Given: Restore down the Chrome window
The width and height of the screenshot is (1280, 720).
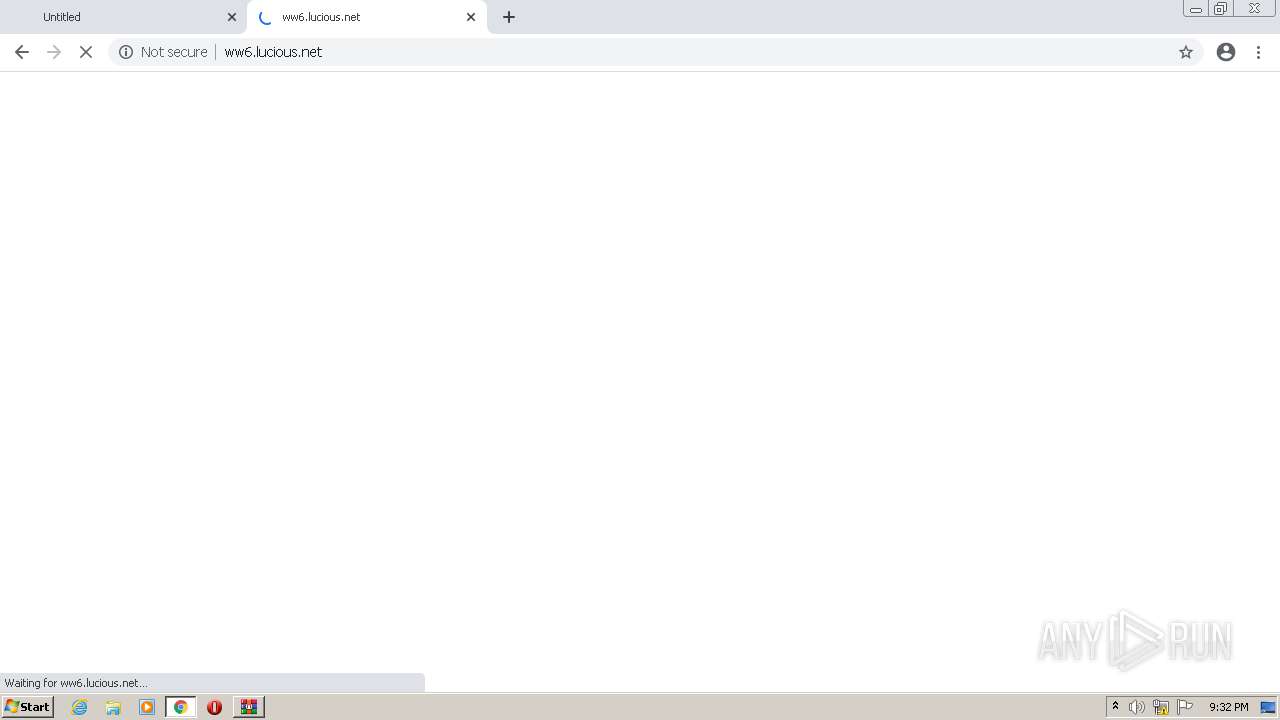Looking at the screenshot, I should (x=1221, y=9).
